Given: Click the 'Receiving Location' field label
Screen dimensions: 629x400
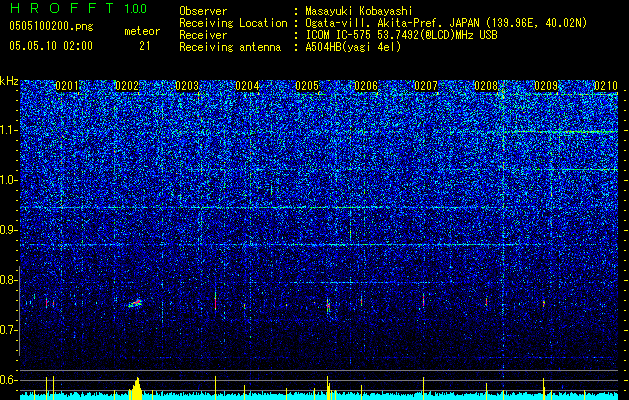Looking at the screenshot, I should pyautogui.click(x=233, y=24).
